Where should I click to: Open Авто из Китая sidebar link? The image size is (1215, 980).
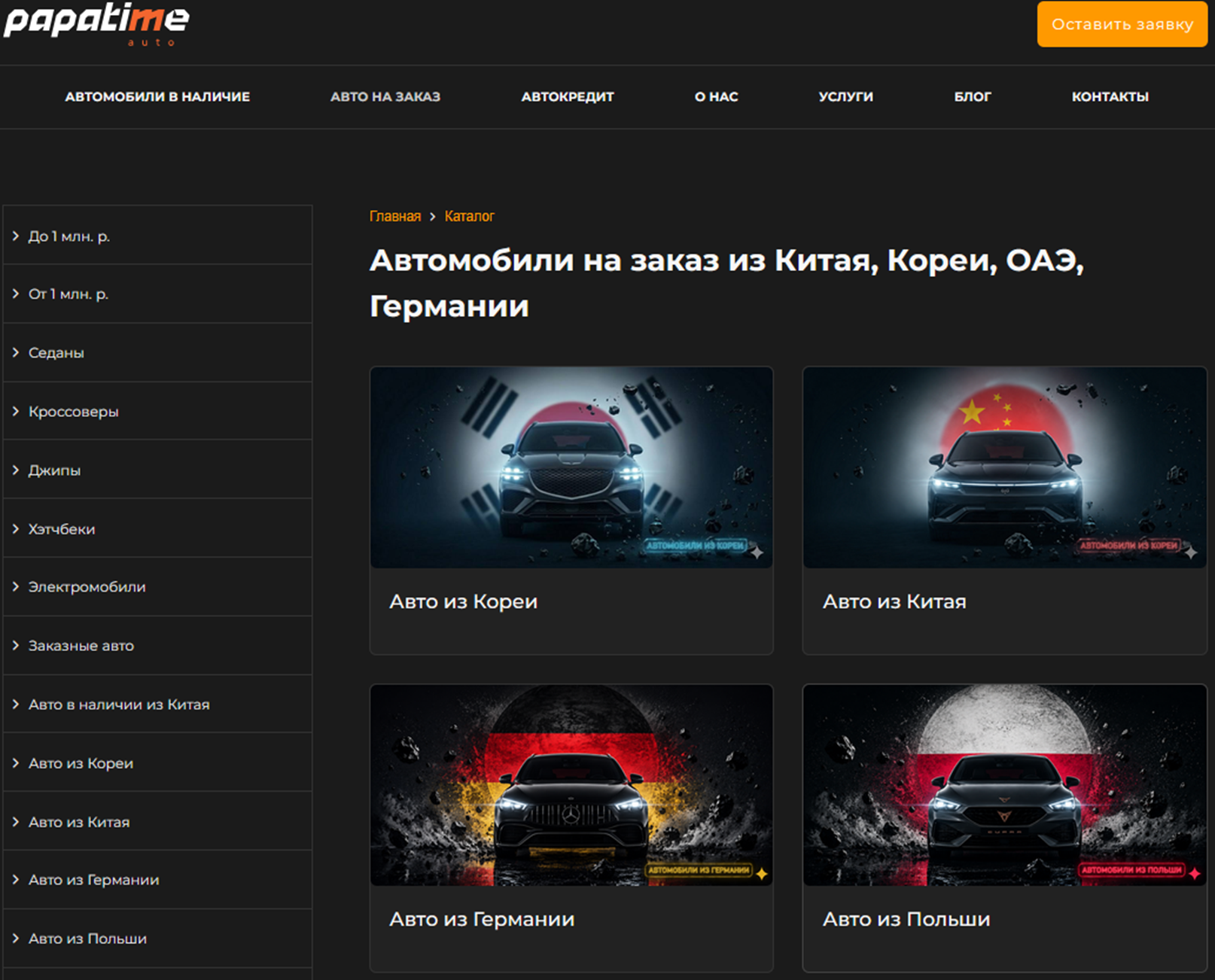(79, 821)
